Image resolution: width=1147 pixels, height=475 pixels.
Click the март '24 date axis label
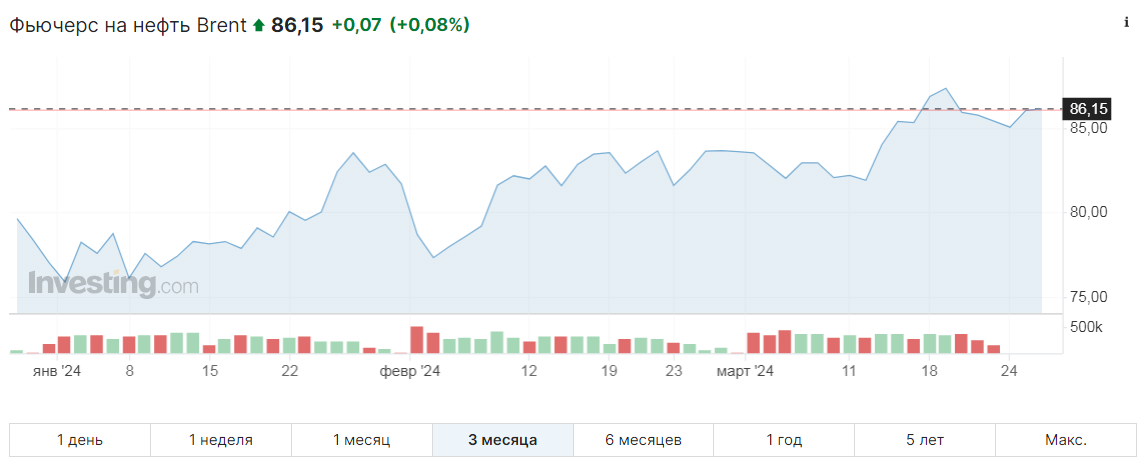point(744,371)
